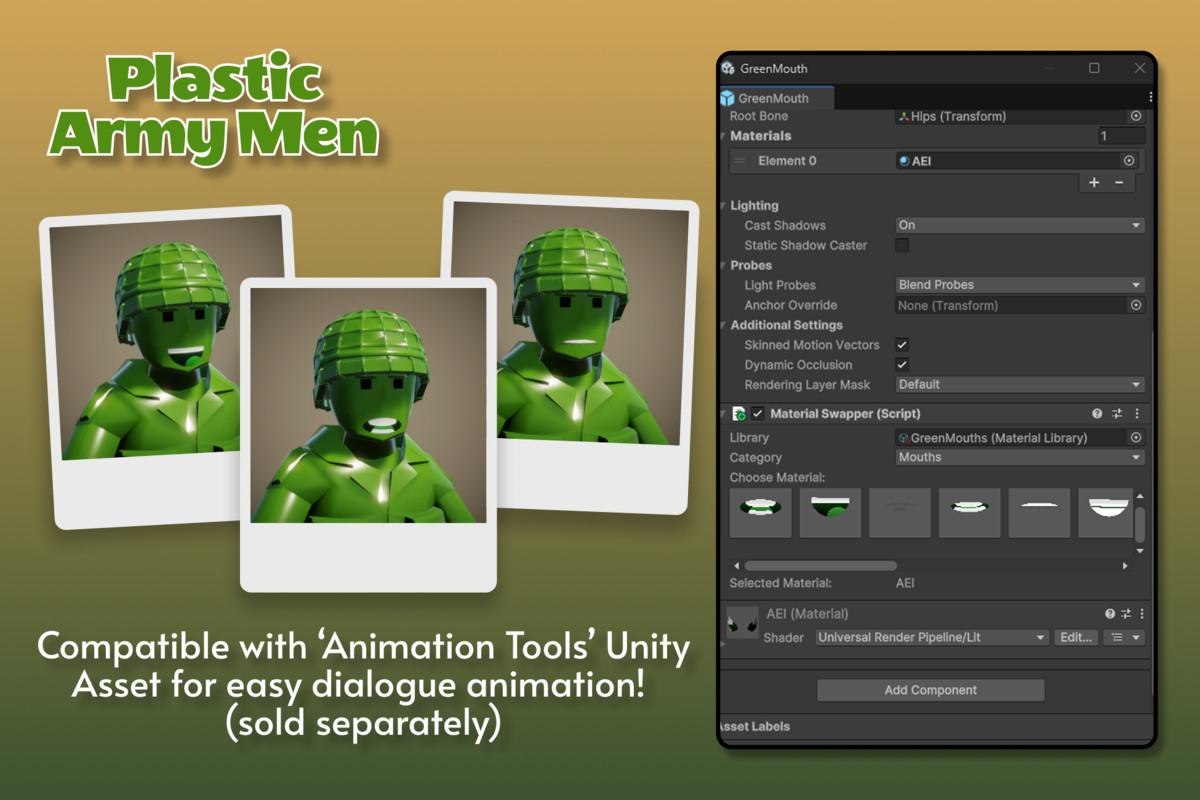
Task: Select the open smiling mouth material thumbnail
Action: [760, 512]
